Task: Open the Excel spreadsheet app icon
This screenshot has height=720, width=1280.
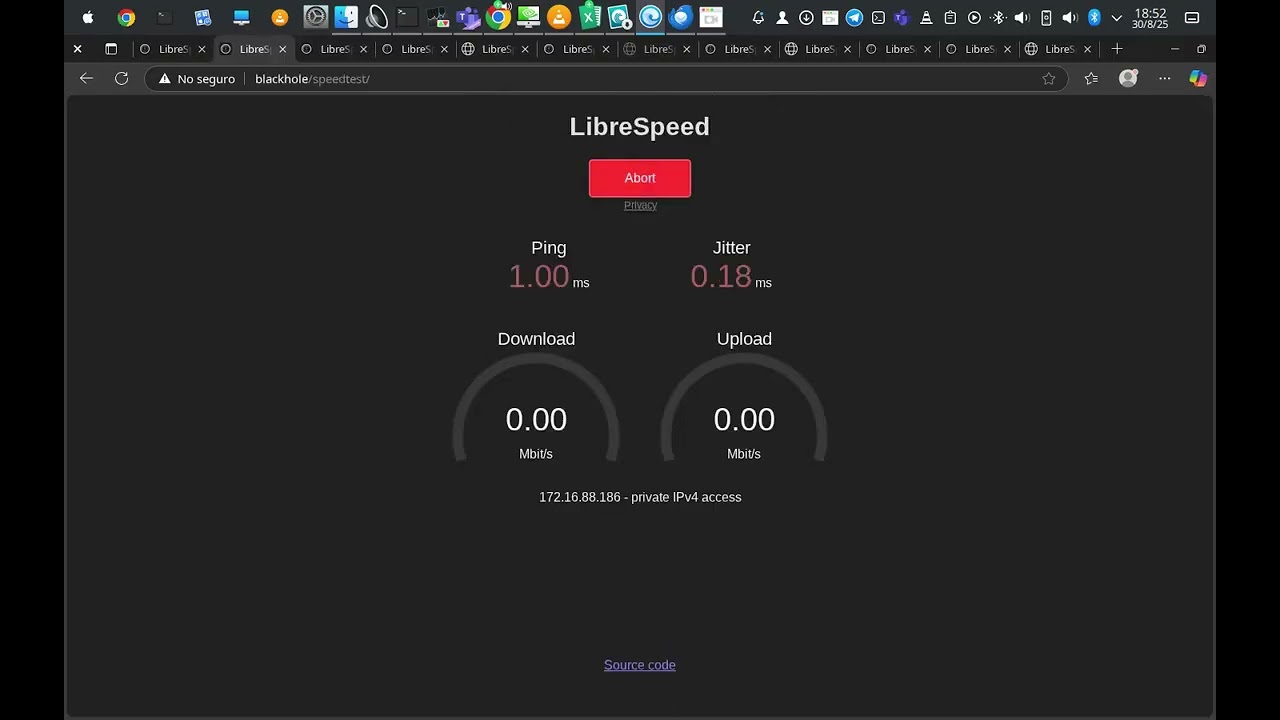Action: coord(590,17)
